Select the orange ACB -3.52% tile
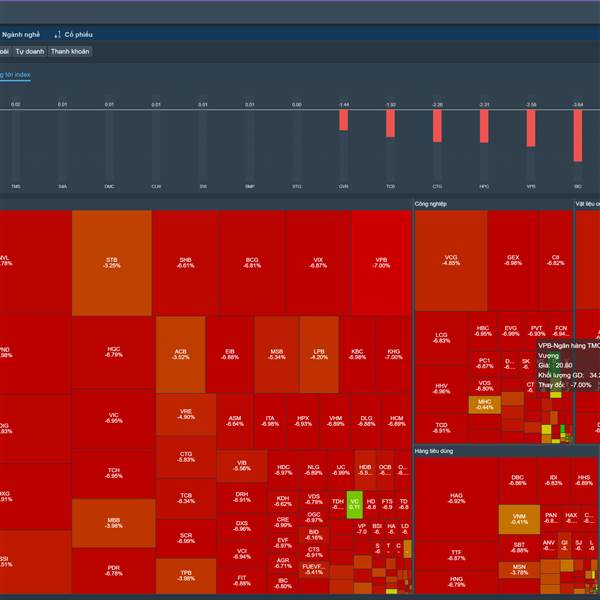Screen dimensions: 600x600 click(181, 354)
